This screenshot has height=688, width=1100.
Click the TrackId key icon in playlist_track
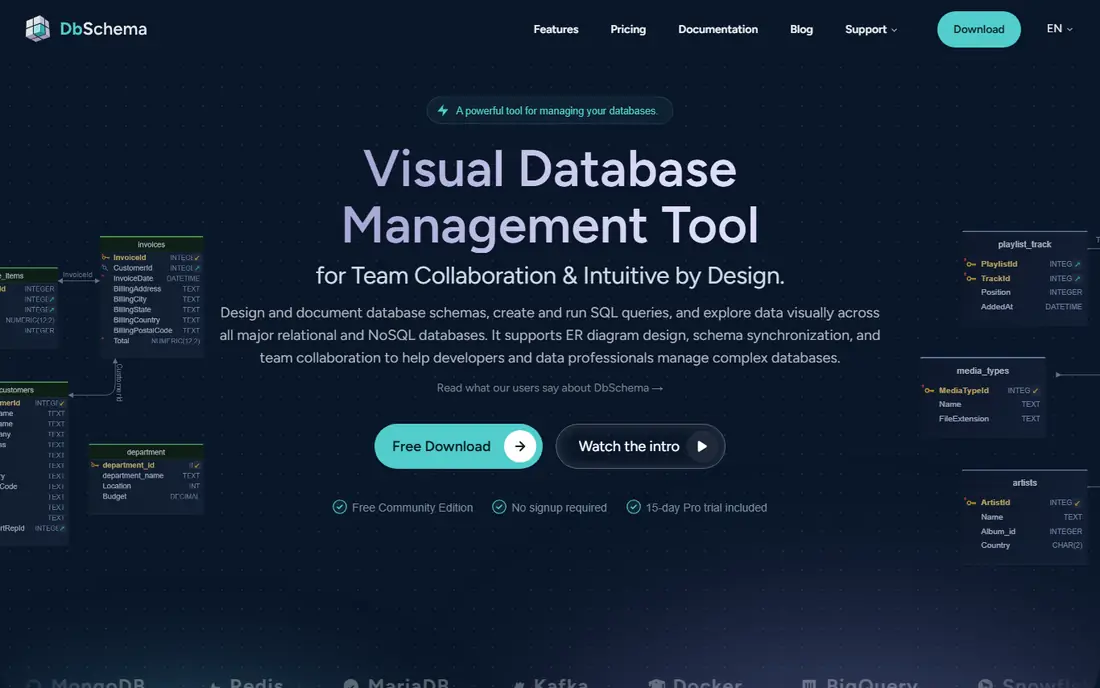click(971, 278)
